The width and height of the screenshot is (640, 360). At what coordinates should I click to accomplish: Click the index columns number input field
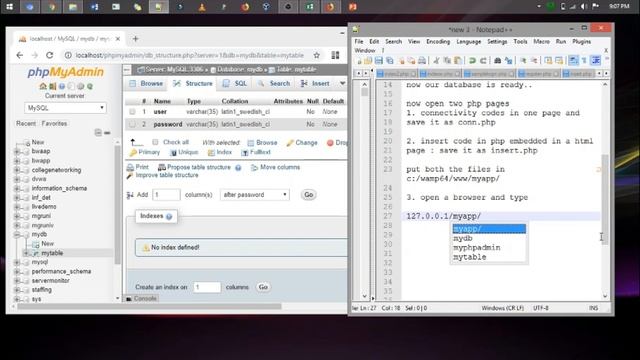click(207, 287)
